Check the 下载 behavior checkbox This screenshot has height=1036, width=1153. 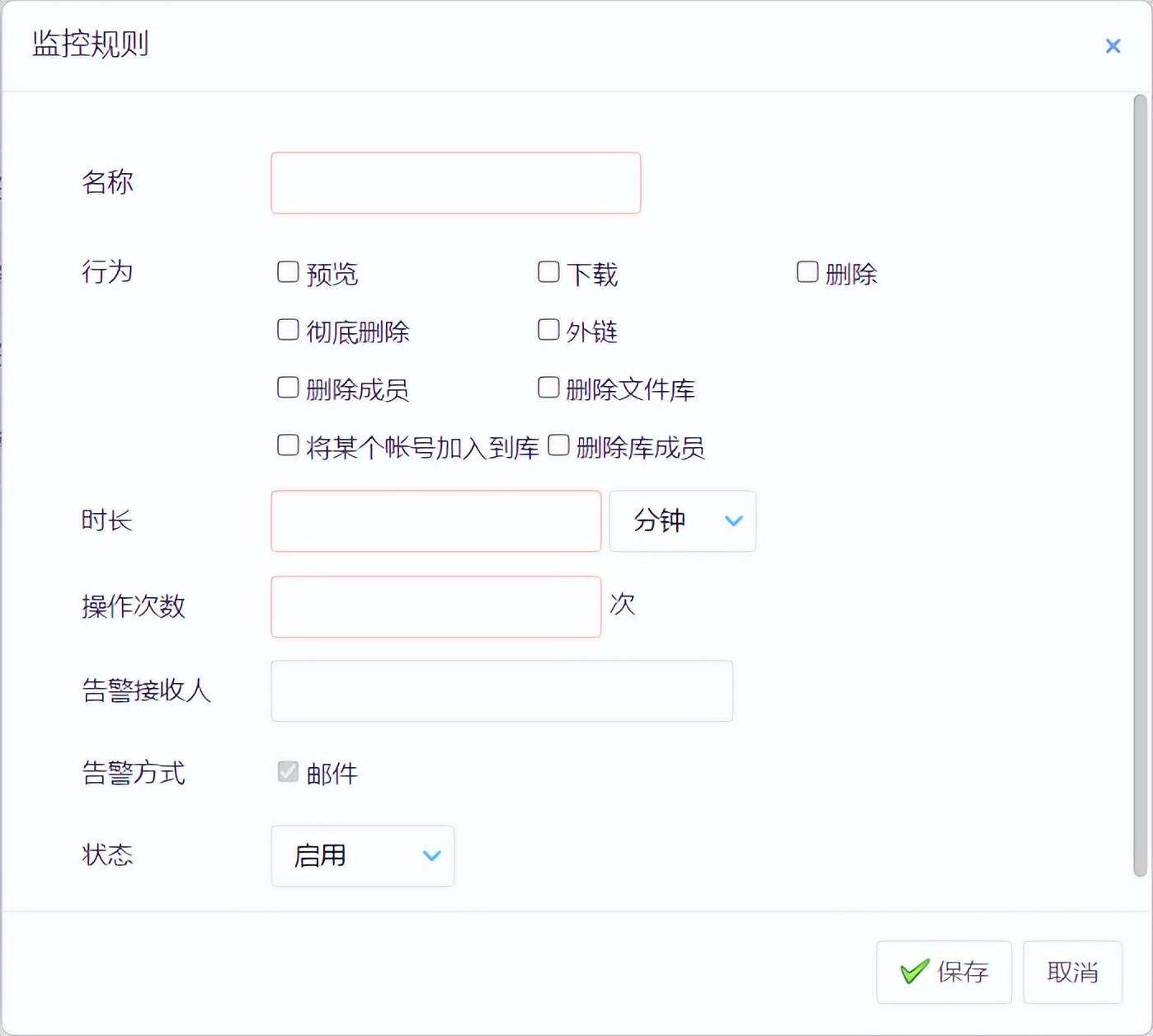pos(548,272)
